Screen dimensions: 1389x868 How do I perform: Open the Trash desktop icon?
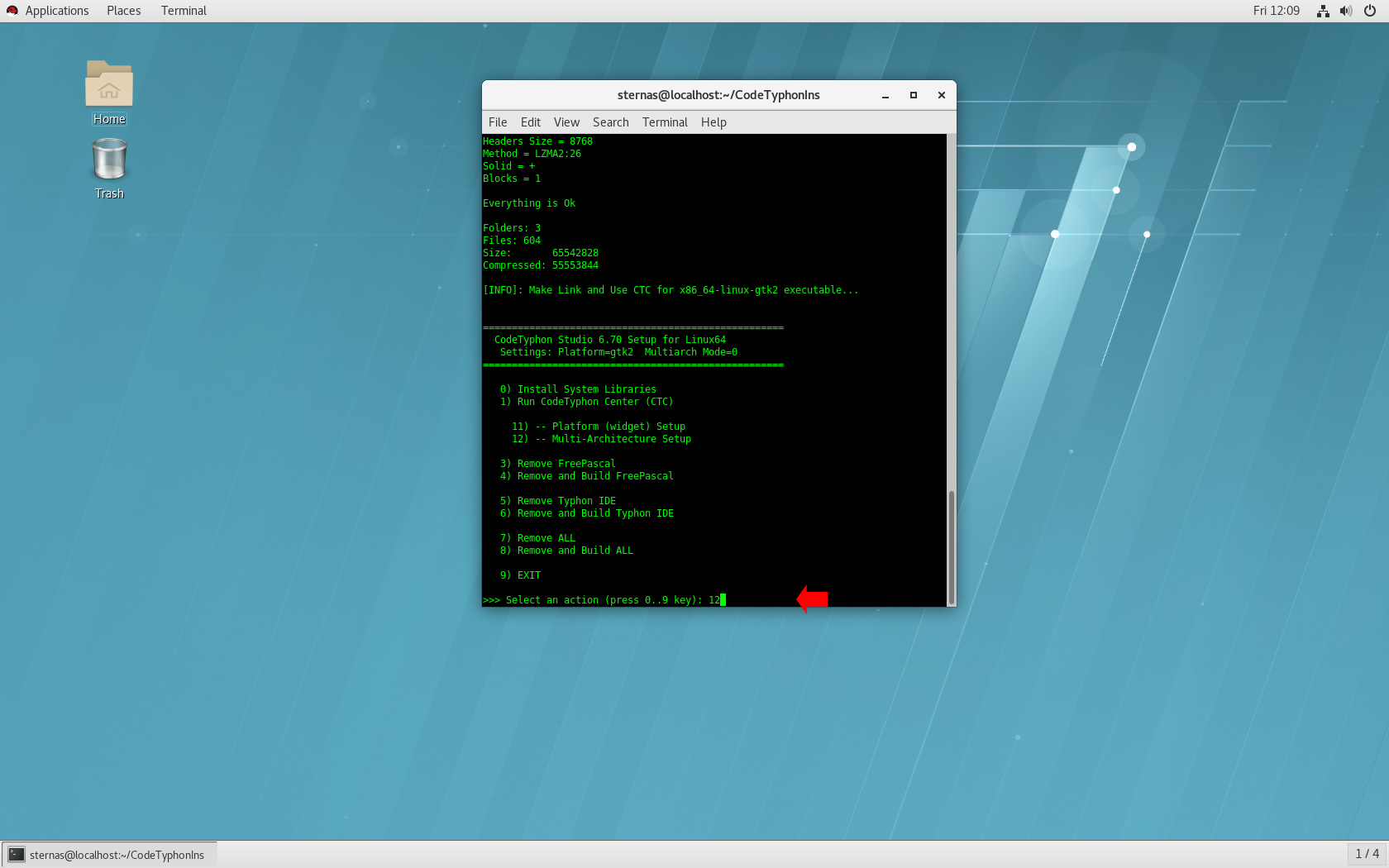coord(109,169)
